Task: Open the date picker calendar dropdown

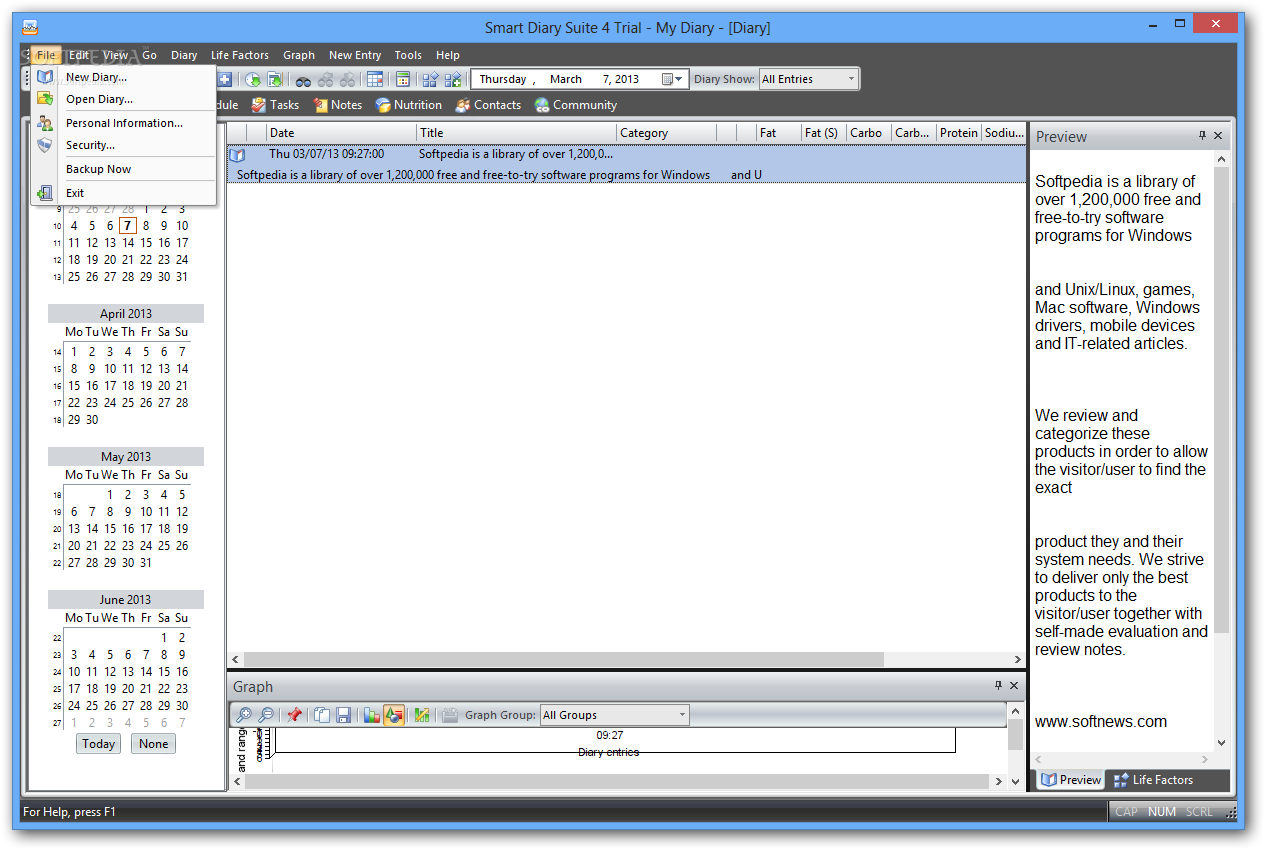Action: click(x=673, y=79)
